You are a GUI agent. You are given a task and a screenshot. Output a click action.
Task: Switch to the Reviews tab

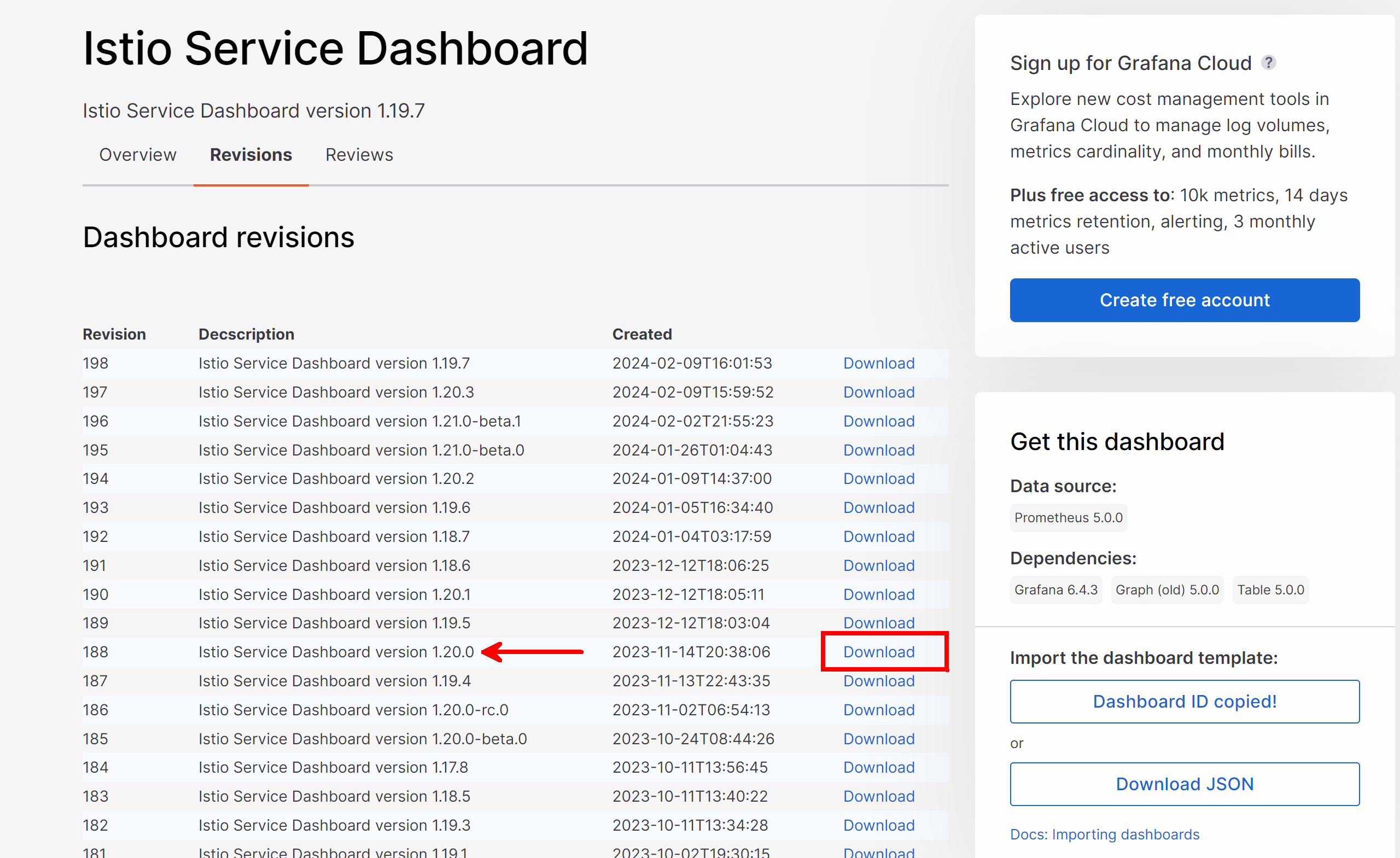[359, 155]
